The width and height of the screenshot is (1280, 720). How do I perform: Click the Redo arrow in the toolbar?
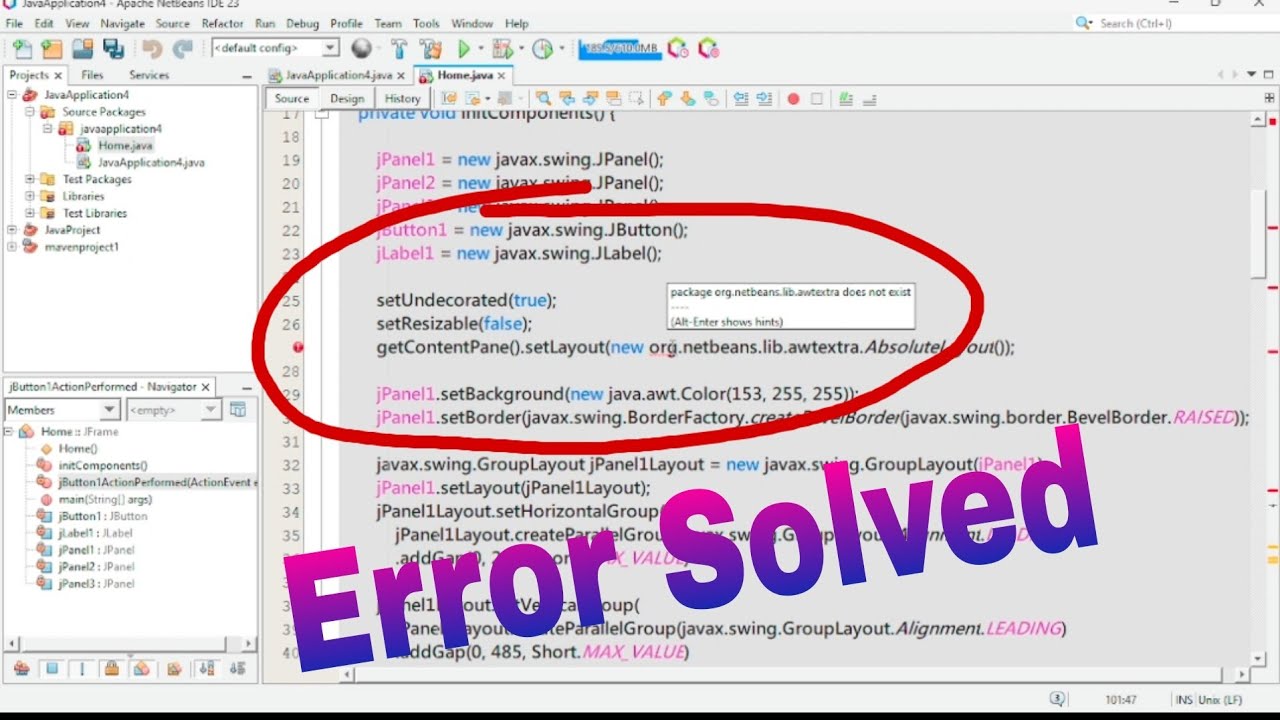click(182, 48)
